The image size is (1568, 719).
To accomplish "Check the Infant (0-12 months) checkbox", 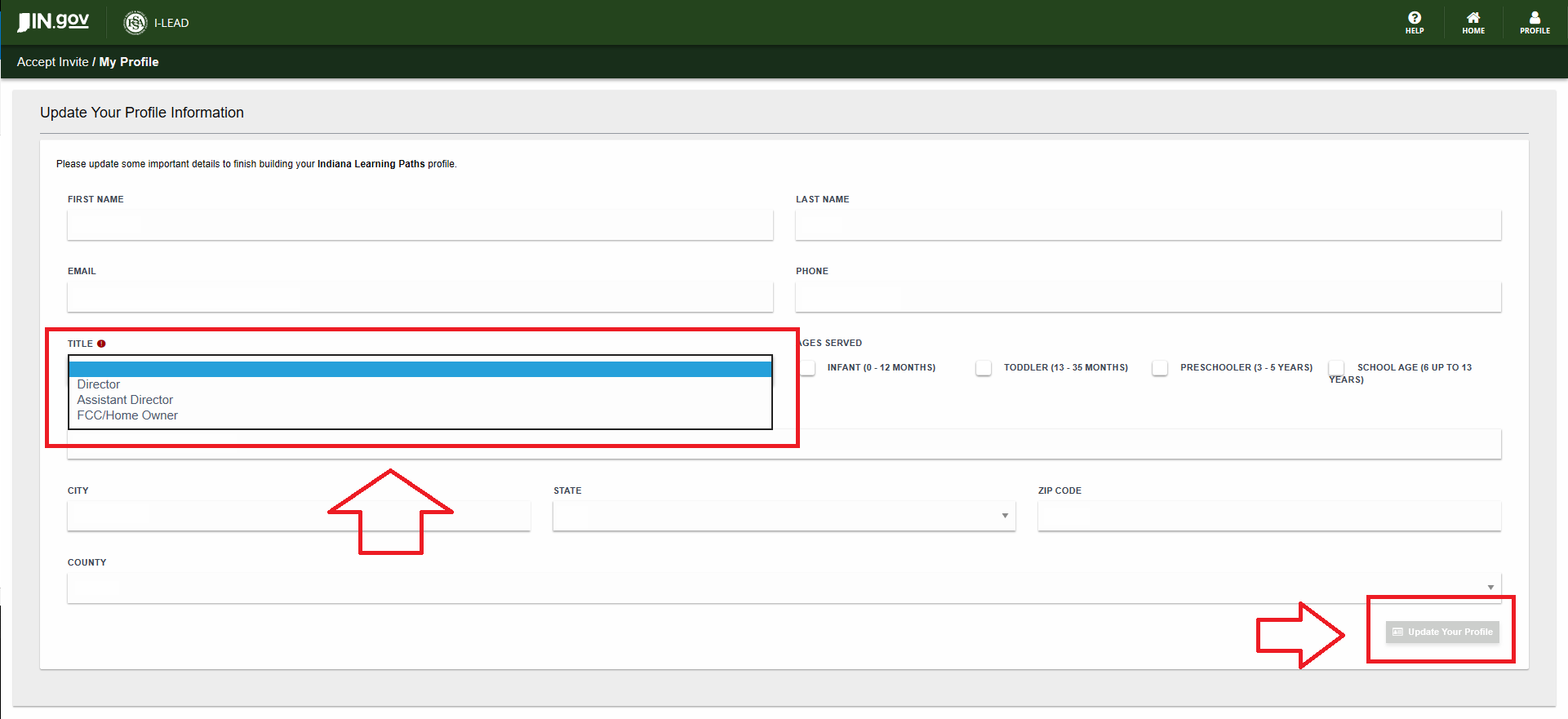I will pos(807,368).
